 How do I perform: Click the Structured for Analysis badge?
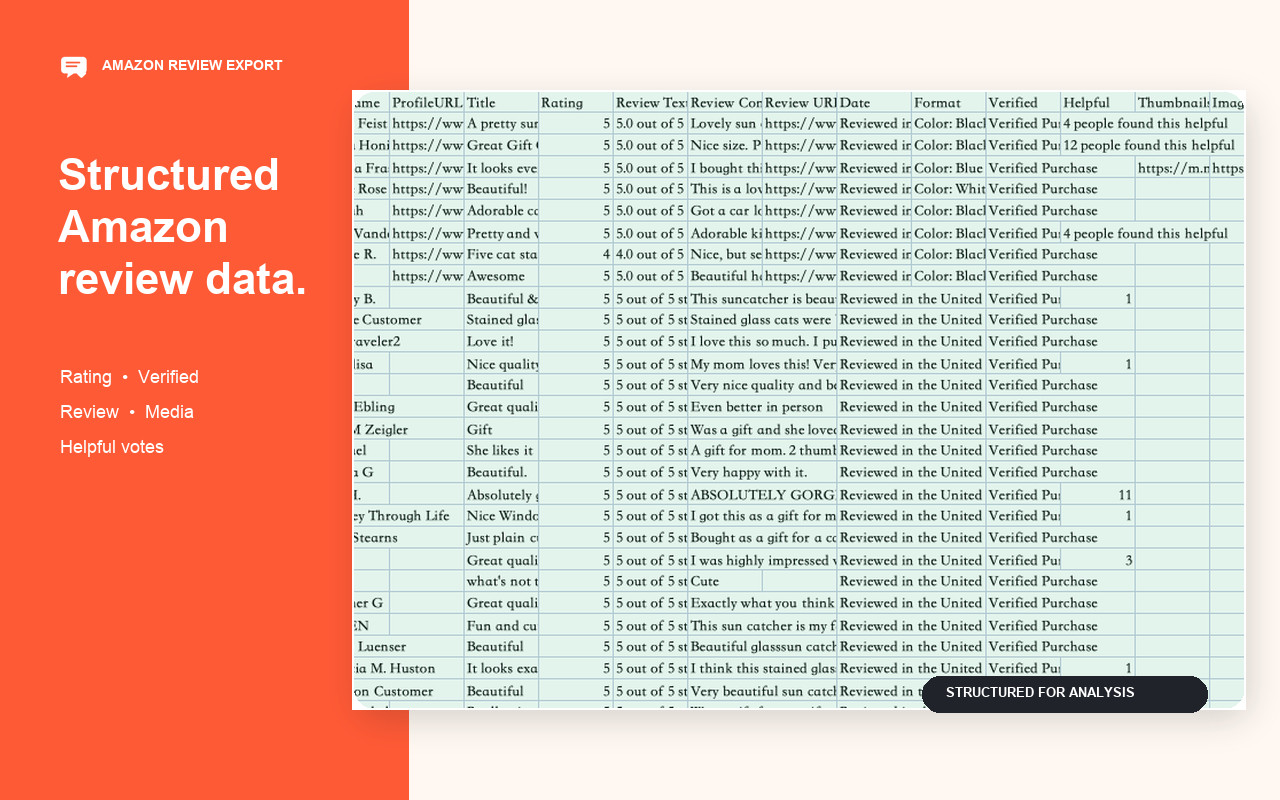click(x=1064, y=693)
